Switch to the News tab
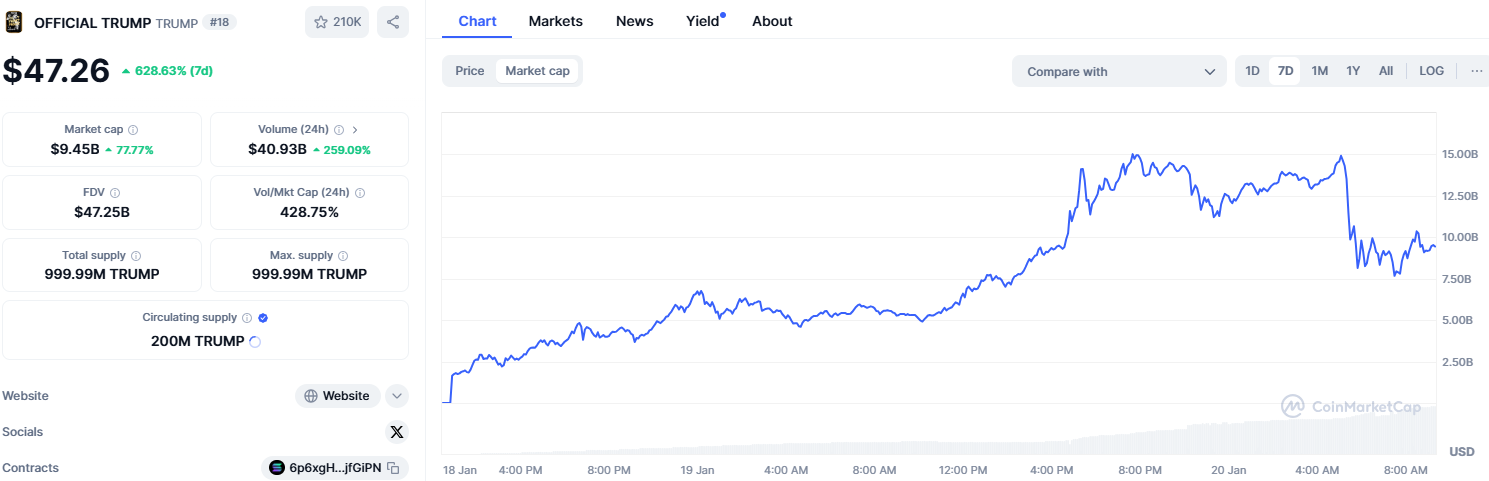The width and height of the screenshot is (1489, 481). pyautogui.click(x=634, y=21)
